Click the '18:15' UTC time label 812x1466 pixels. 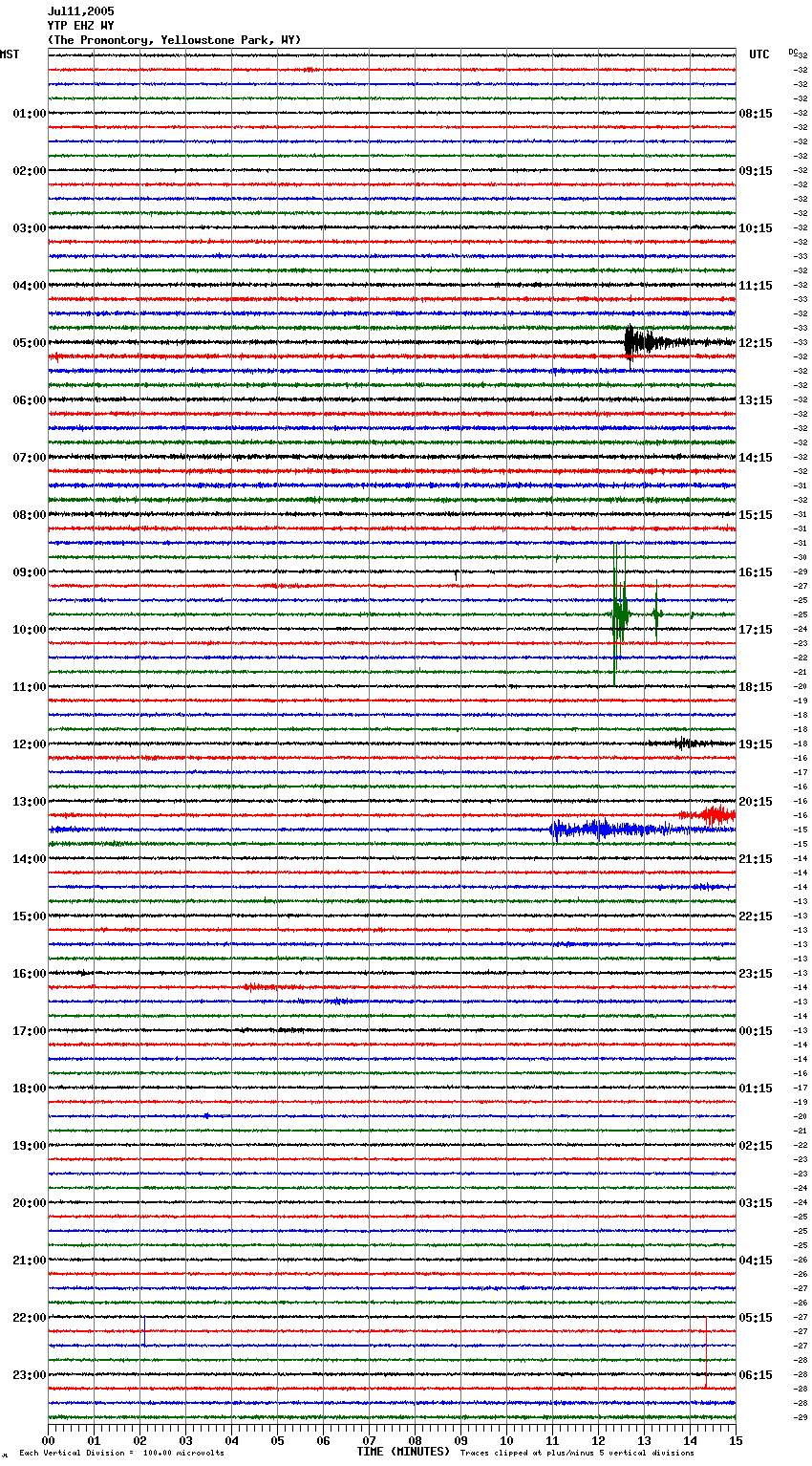756,687
